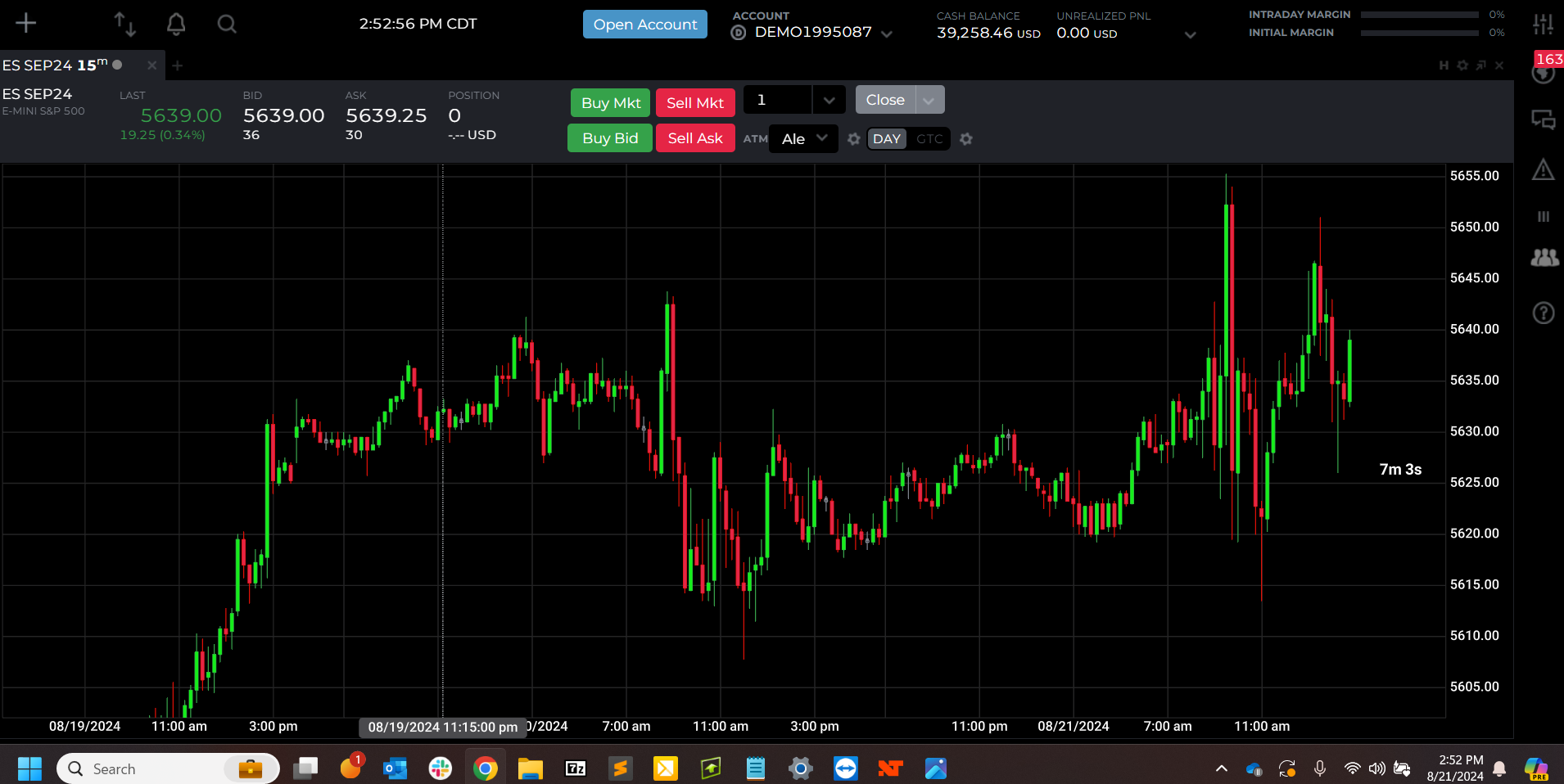
Task: Open the chat bubbles icon in the sidebar
Action: pos(1544,120)
